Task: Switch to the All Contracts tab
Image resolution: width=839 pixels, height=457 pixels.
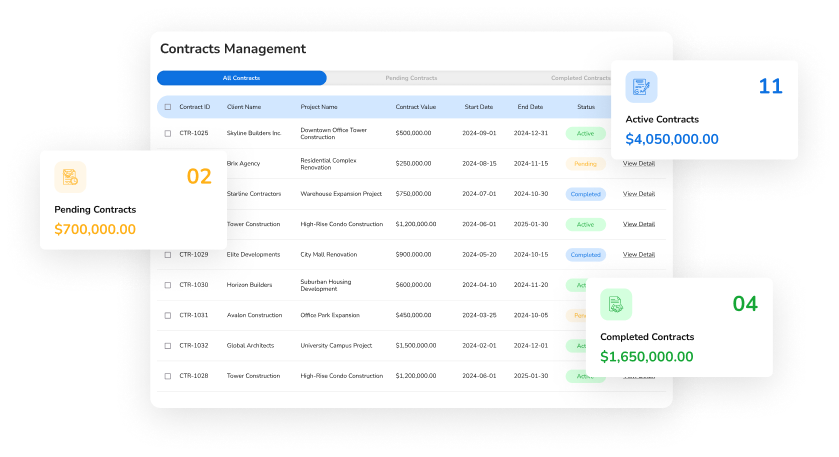Action: 241,78
